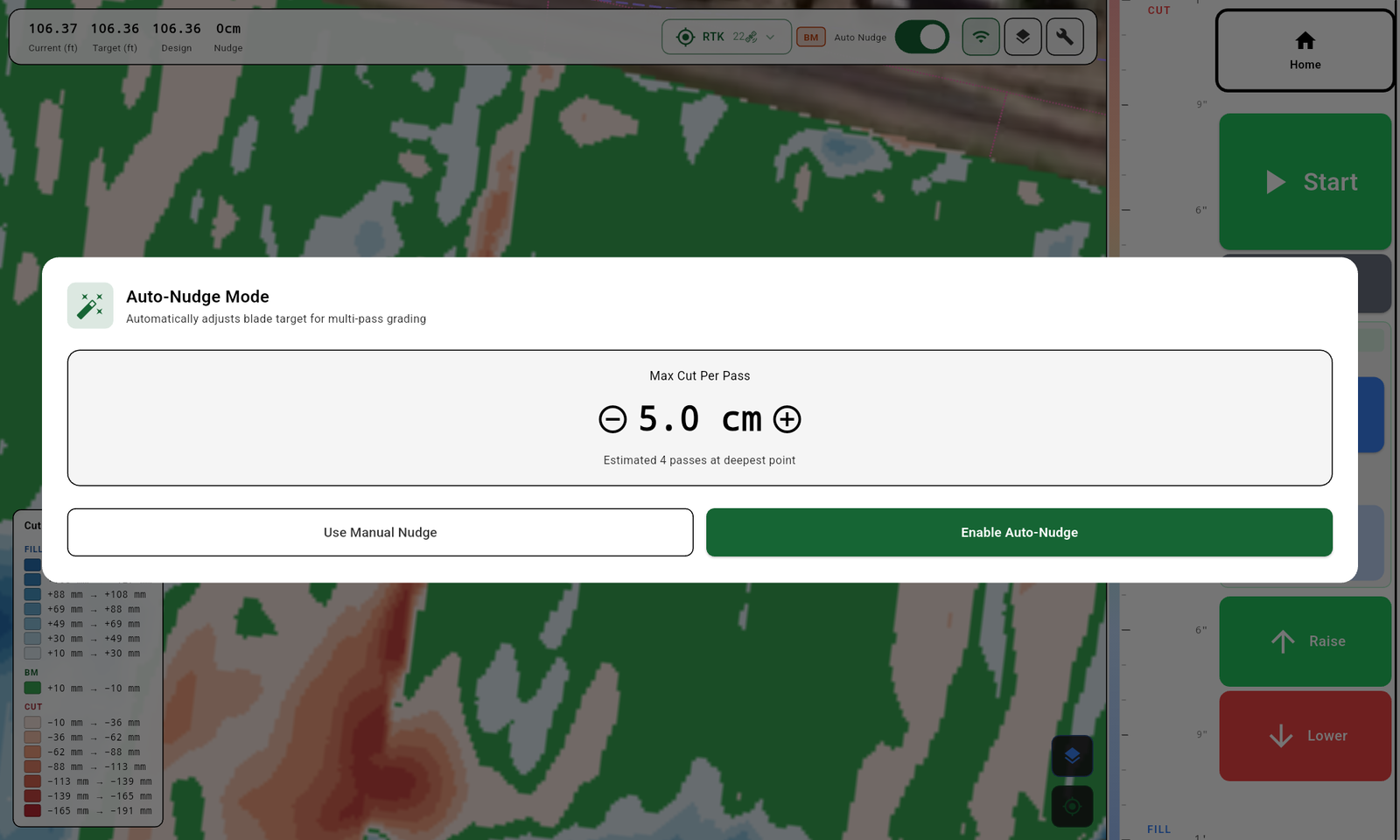Tap the Raise blade button
Image resolution: width=1400 pixels, height=840 pixels.
pos(1305,641)
